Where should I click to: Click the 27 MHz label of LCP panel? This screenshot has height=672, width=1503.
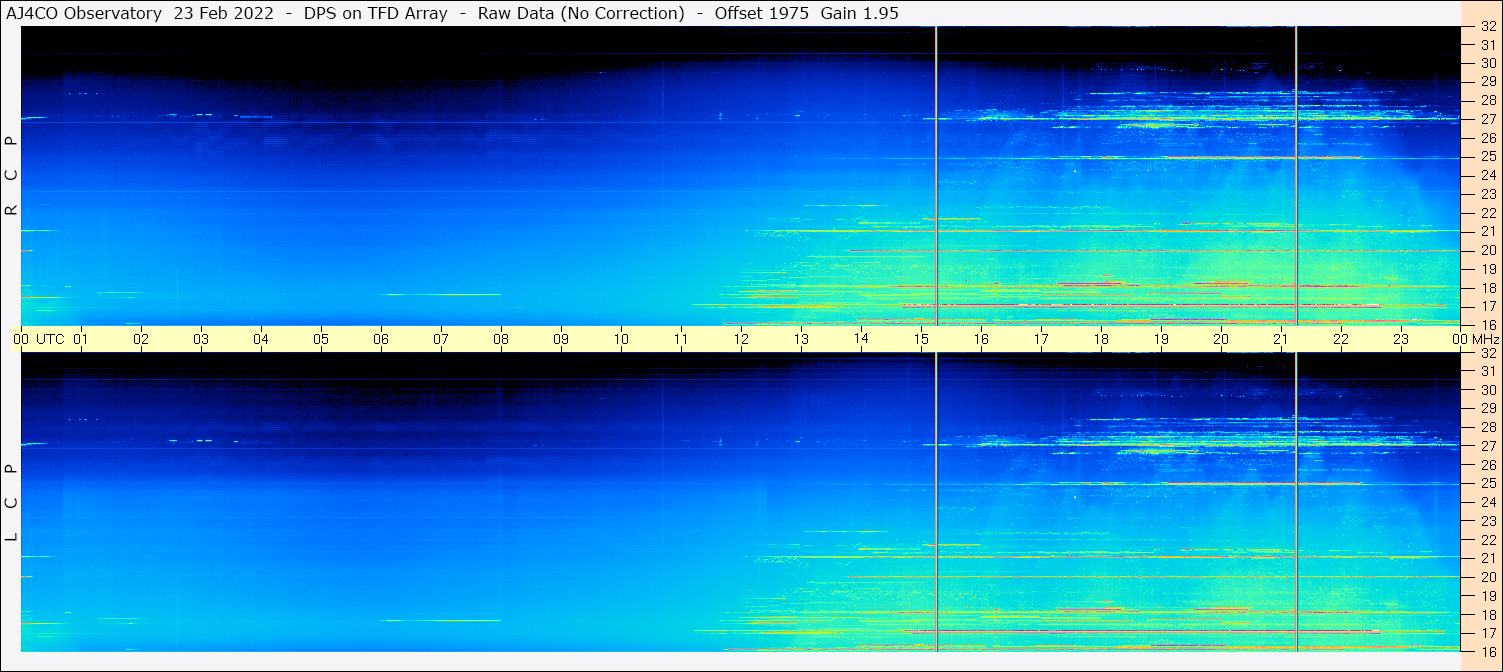(x=1488, y=446)
